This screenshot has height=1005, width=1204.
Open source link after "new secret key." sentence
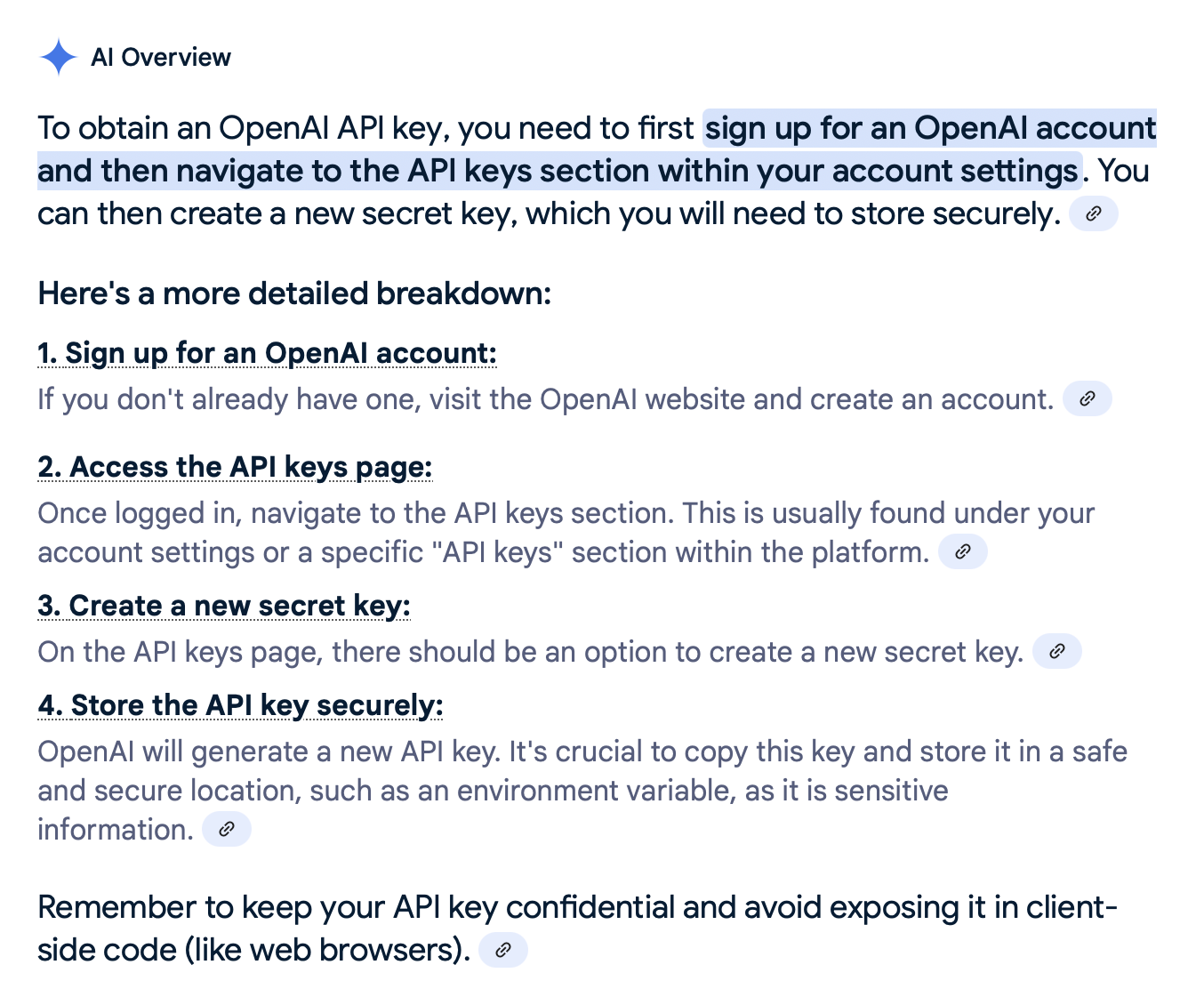1056,652
